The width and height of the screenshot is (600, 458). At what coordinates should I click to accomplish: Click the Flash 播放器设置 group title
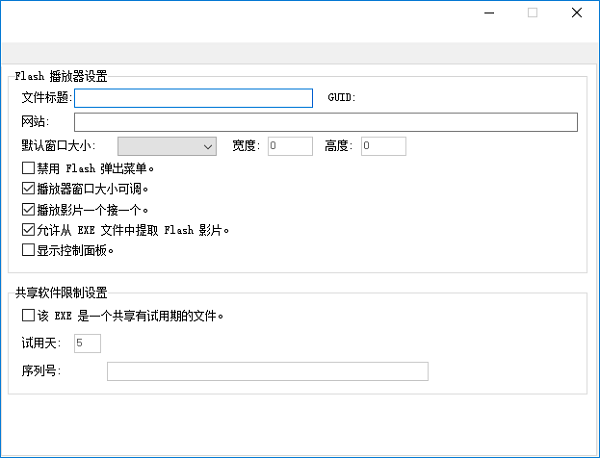click(61, 76)
